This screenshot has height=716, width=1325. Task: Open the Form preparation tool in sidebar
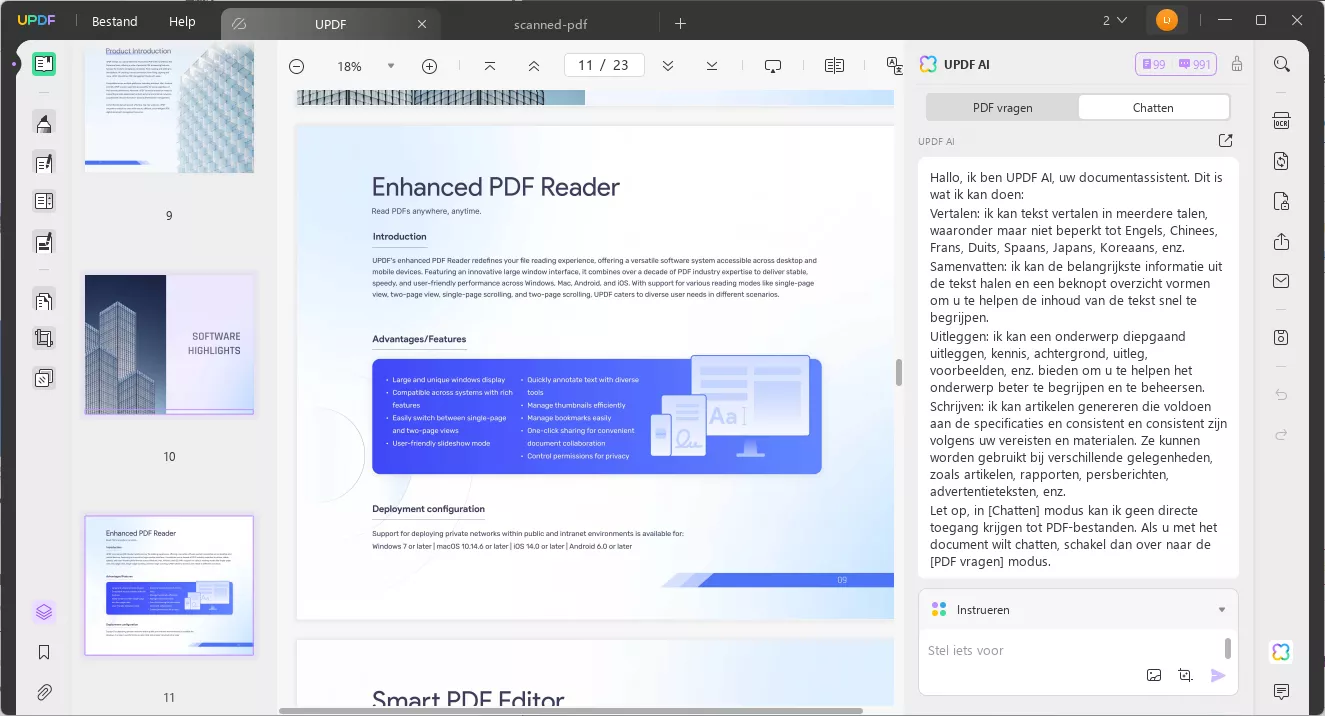(44, 201)
